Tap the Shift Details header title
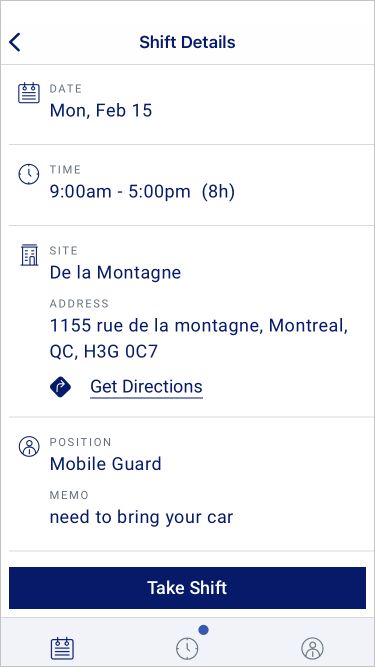This screenshot has height=667, width=375. coord(188,43)
